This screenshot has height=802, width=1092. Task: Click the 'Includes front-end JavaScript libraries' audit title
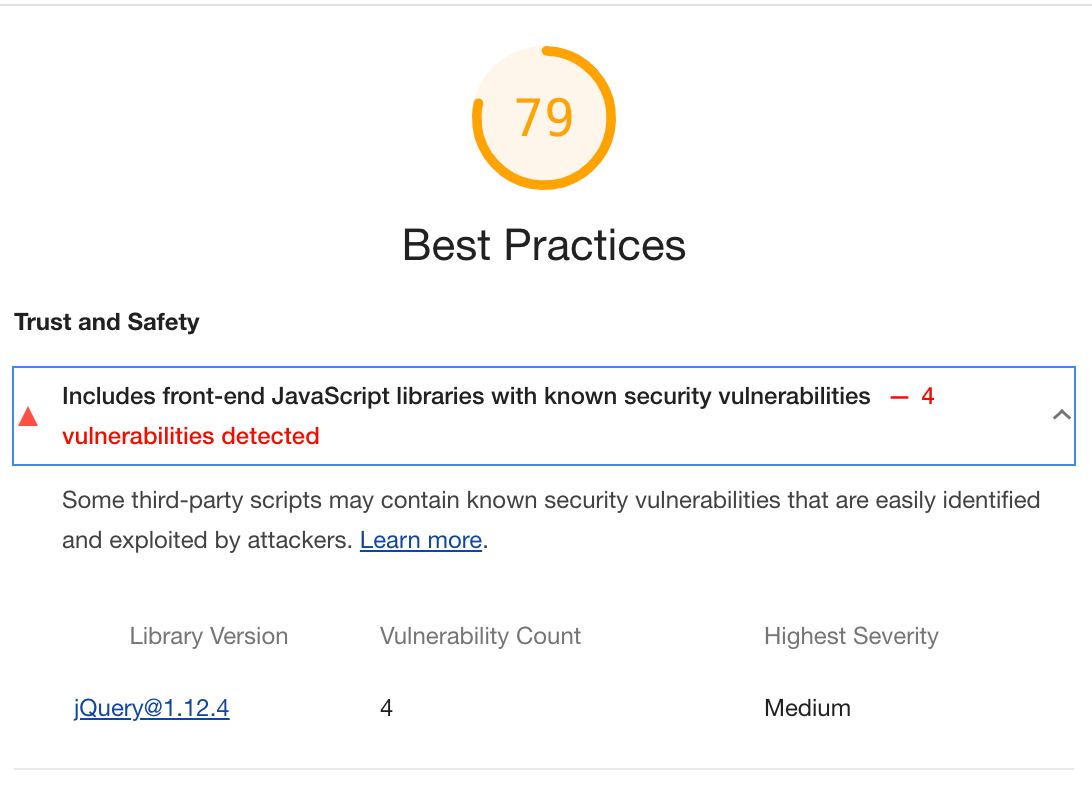(x=466, y=396)
